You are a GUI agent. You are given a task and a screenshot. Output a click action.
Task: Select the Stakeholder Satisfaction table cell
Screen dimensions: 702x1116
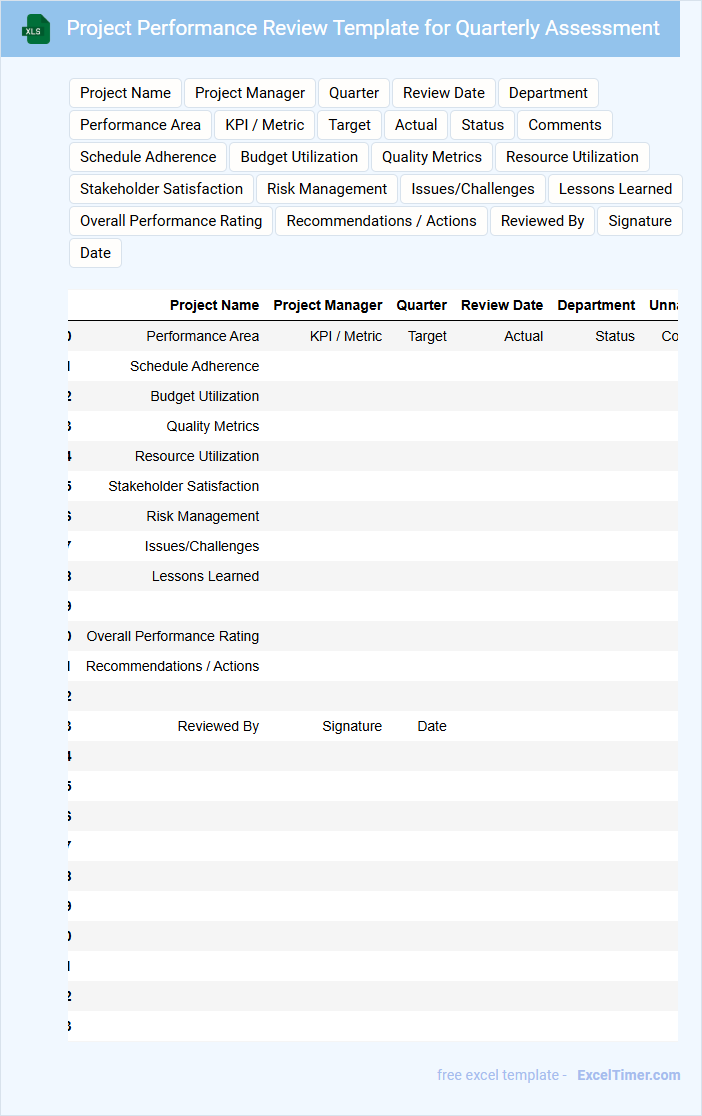tap(184, 486)
